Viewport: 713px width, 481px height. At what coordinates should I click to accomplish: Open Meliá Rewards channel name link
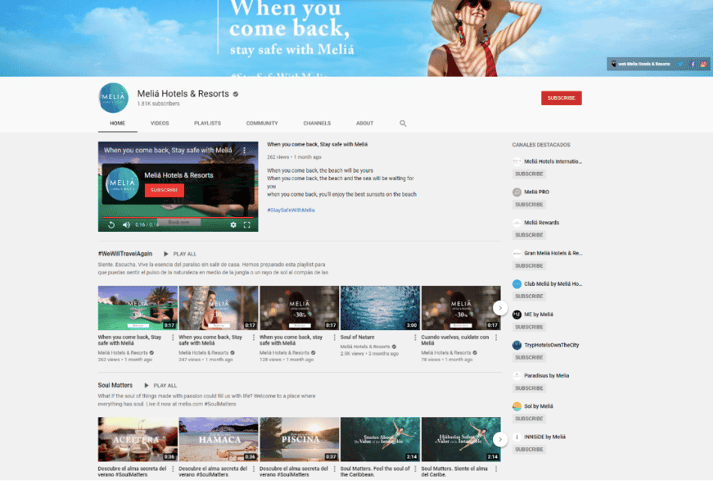coord(542,222)
